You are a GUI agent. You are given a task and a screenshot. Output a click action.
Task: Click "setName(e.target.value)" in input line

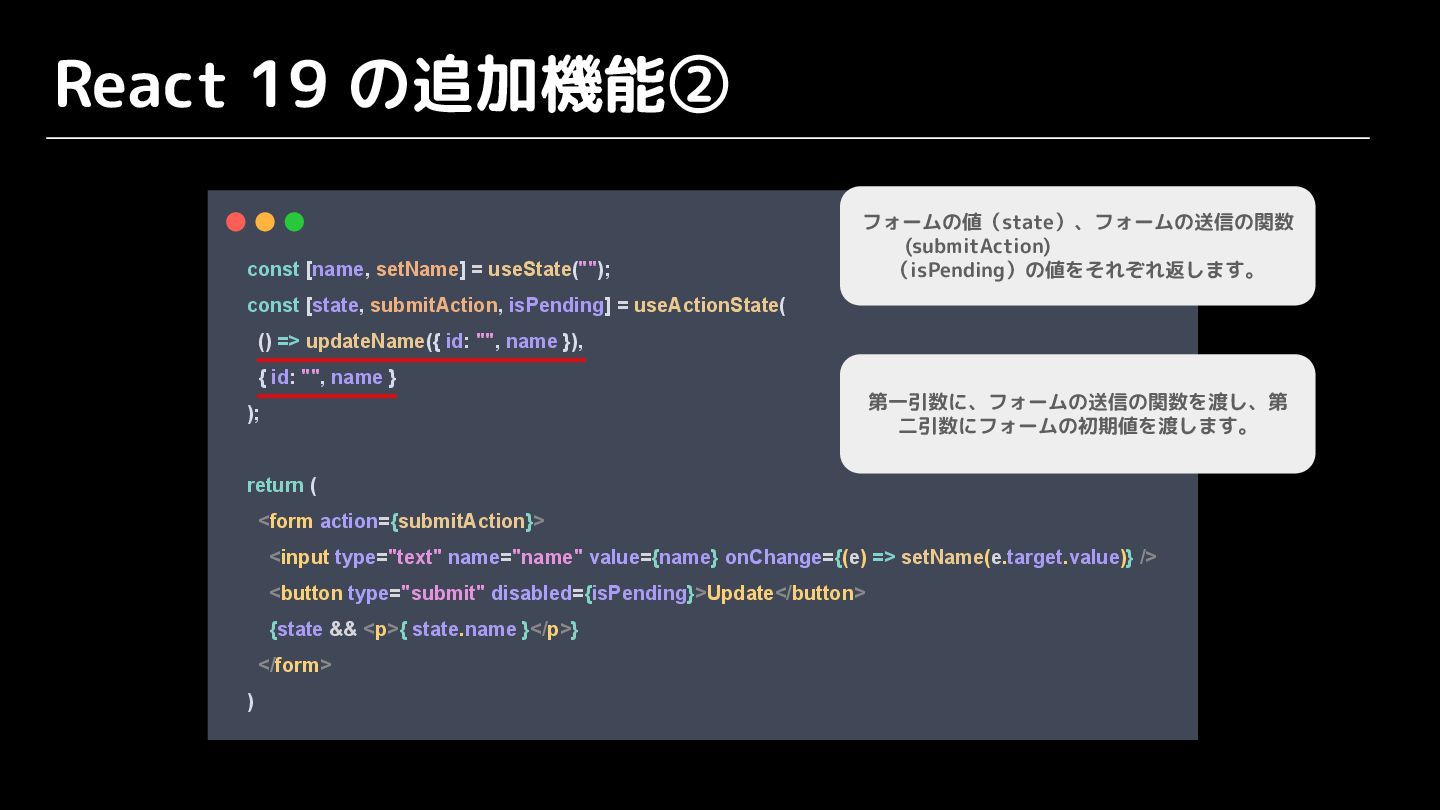tap(1013, 557)
